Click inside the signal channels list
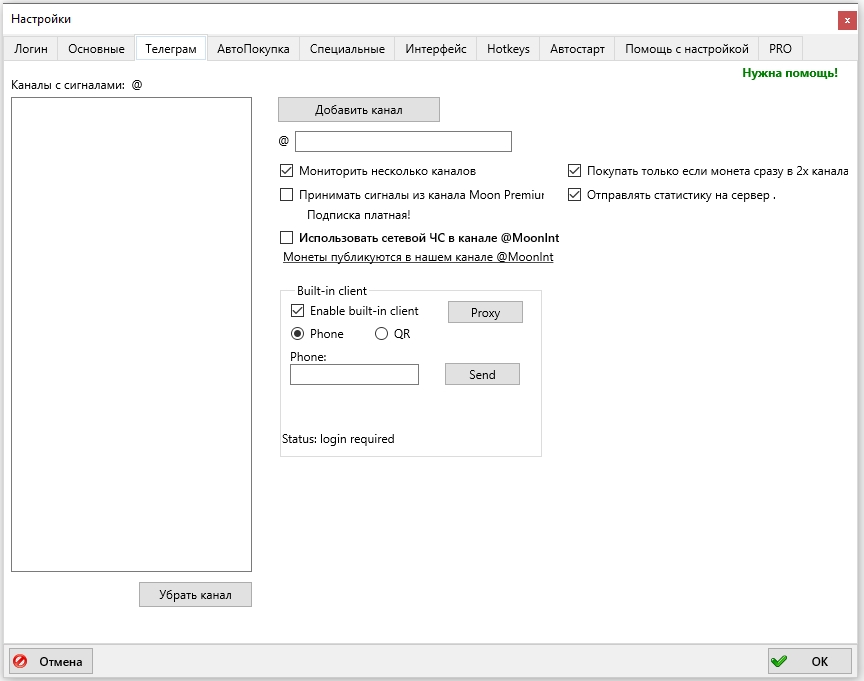This screenshot has width=864, height=681. [131, 334]
